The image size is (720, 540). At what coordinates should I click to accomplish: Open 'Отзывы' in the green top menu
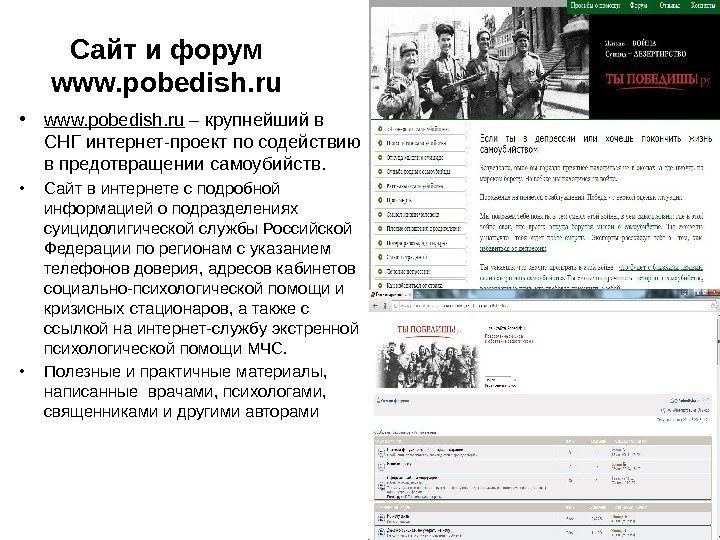(x=669, y=6)
